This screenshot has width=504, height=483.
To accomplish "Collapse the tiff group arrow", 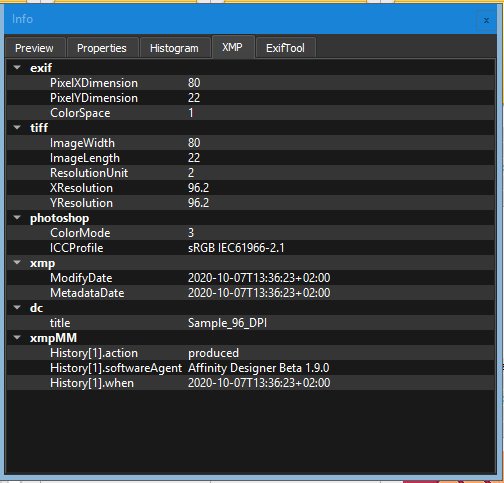I will (x=17, y=127).
